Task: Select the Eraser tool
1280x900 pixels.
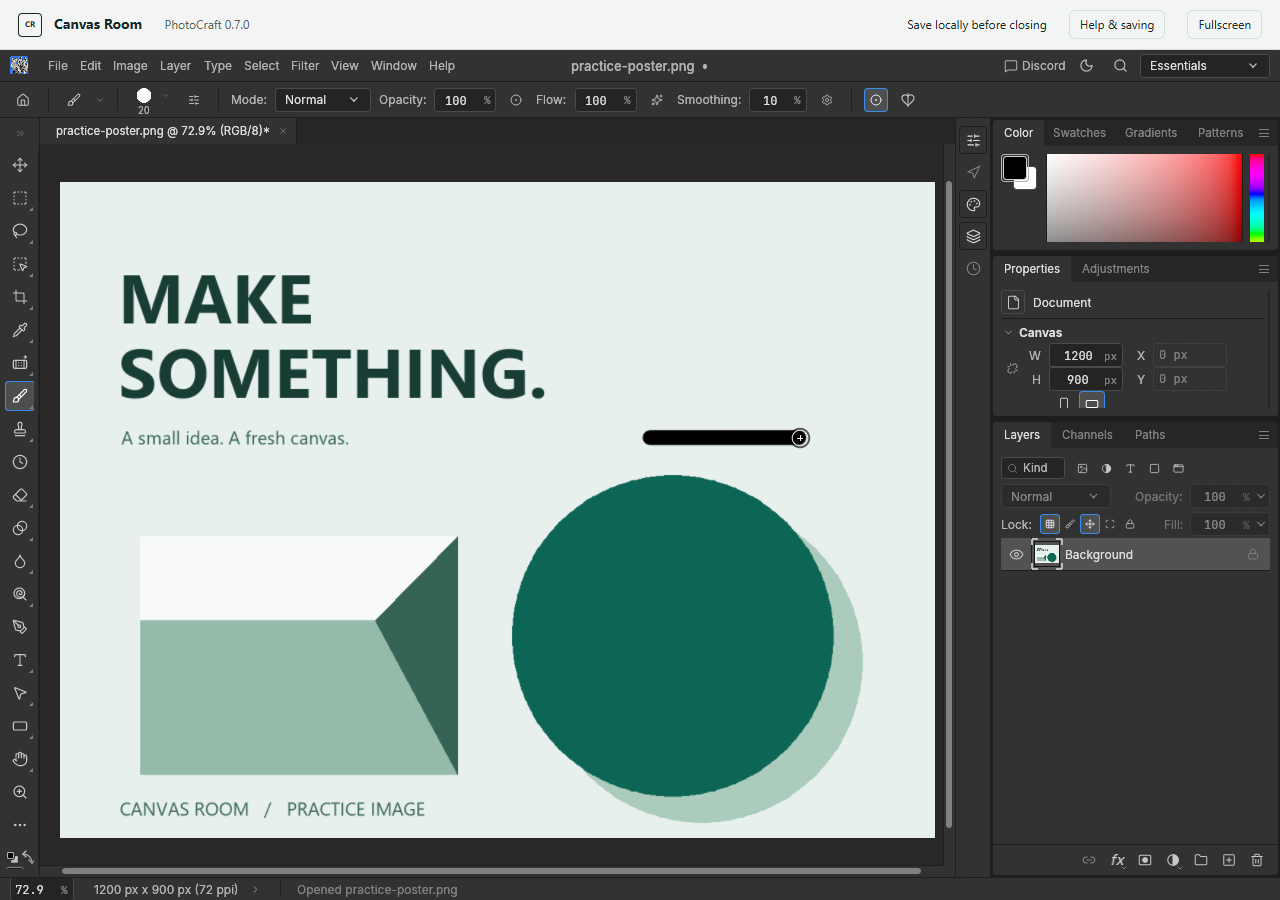Action: (19, 495)
